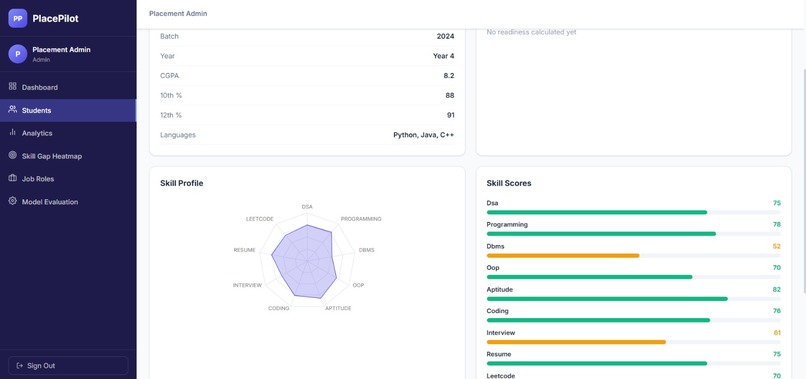This screenshot has height=379, width=806.
Task: Navigate to Job Roles
Action: pyautogui.click(x=68, y=179)
